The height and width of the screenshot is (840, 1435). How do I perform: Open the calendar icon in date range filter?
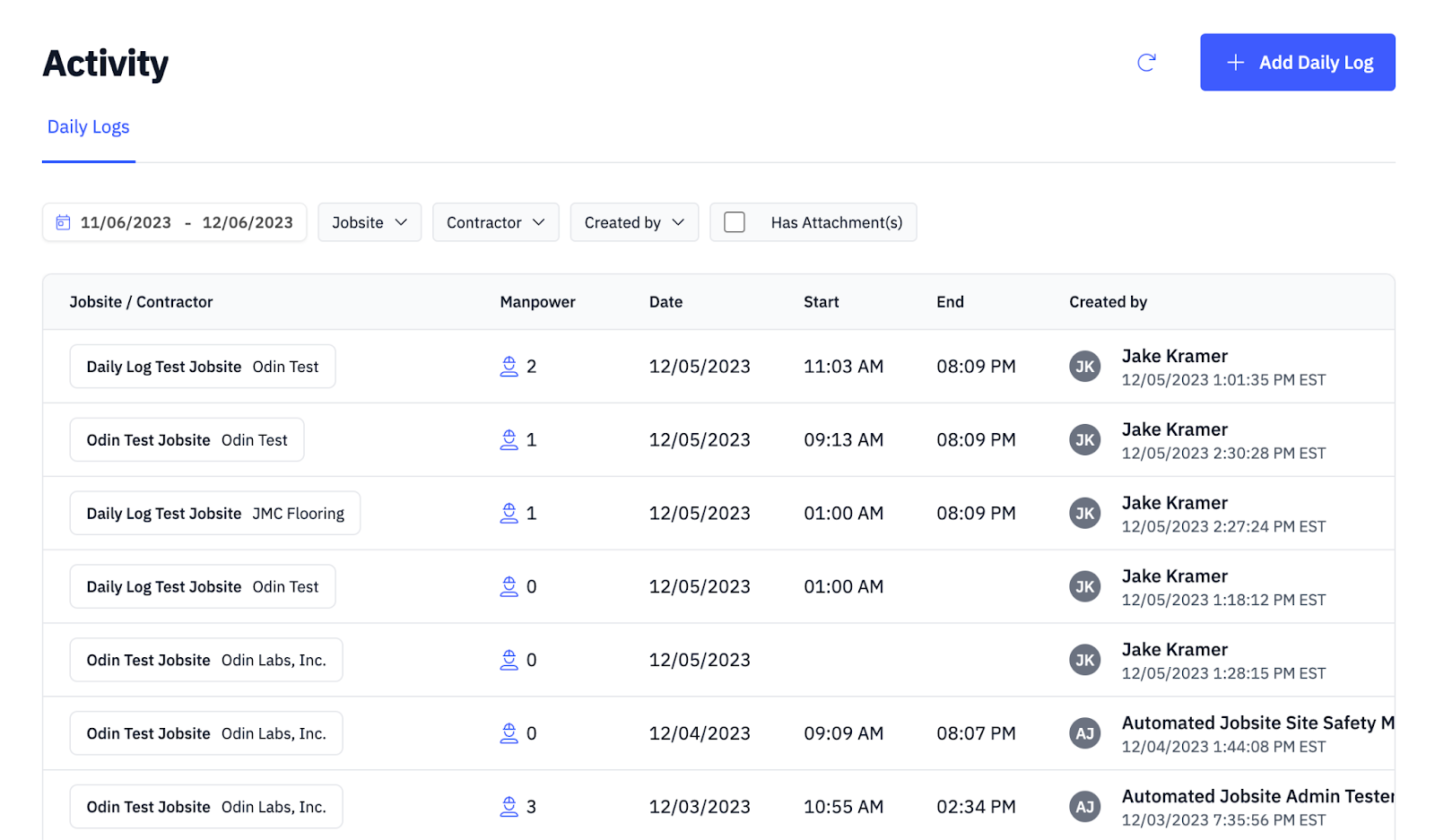click(x=63, y=221)
